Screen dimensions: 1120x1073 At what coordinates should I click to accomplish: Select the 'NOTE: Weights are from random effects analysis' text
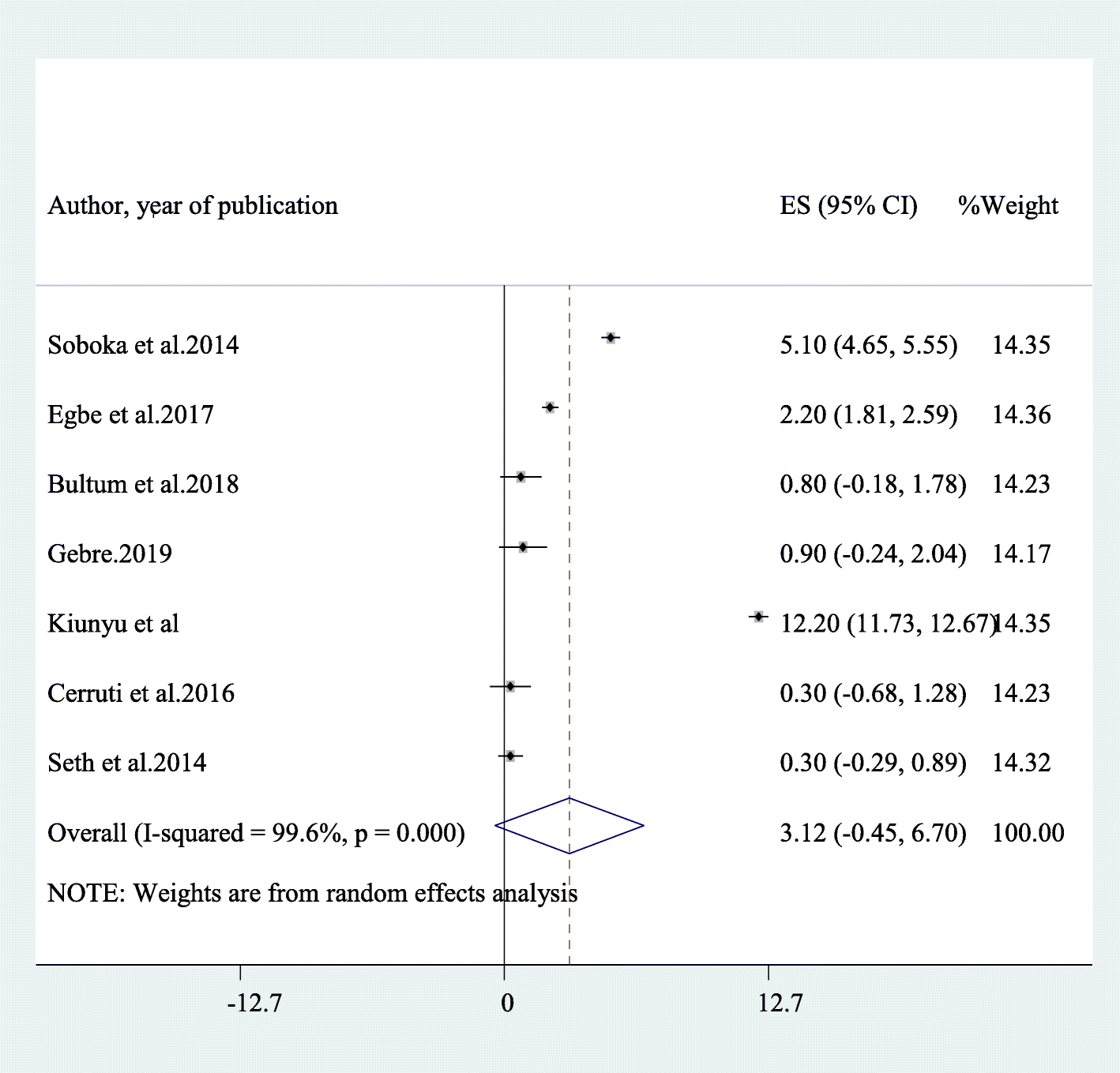313,893
